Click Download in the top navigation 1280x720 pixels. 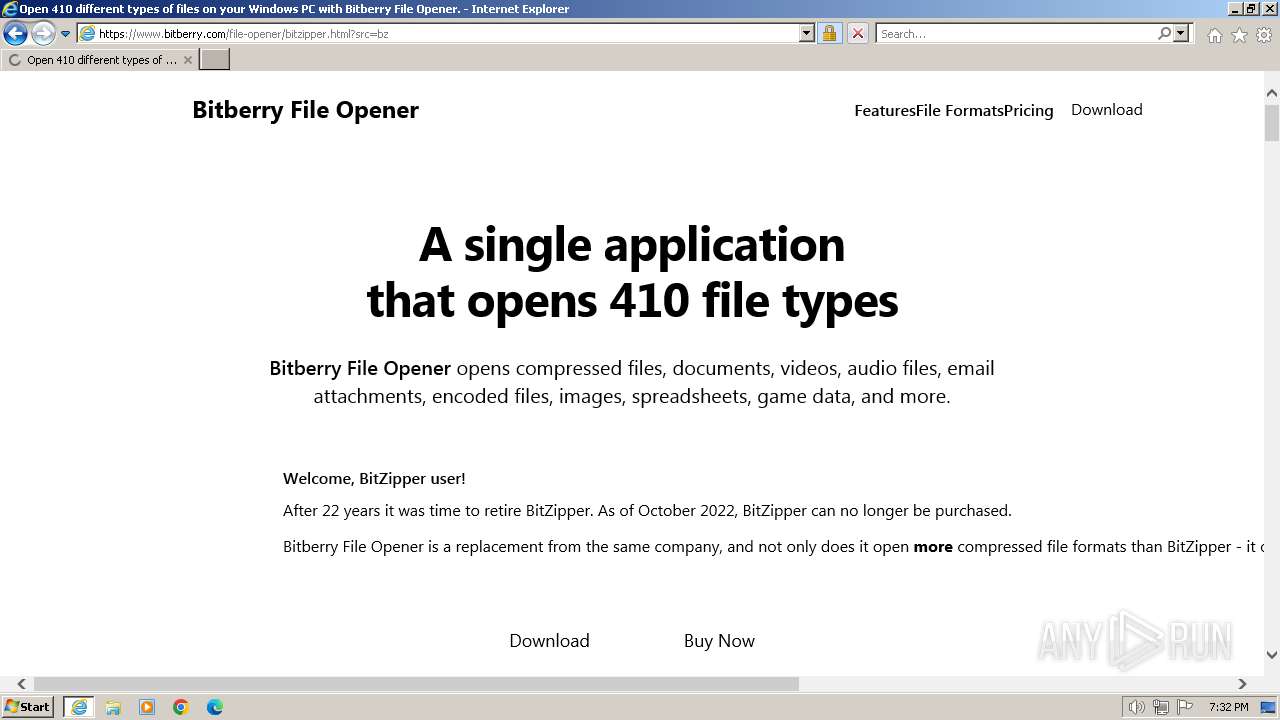(1106, 110)
